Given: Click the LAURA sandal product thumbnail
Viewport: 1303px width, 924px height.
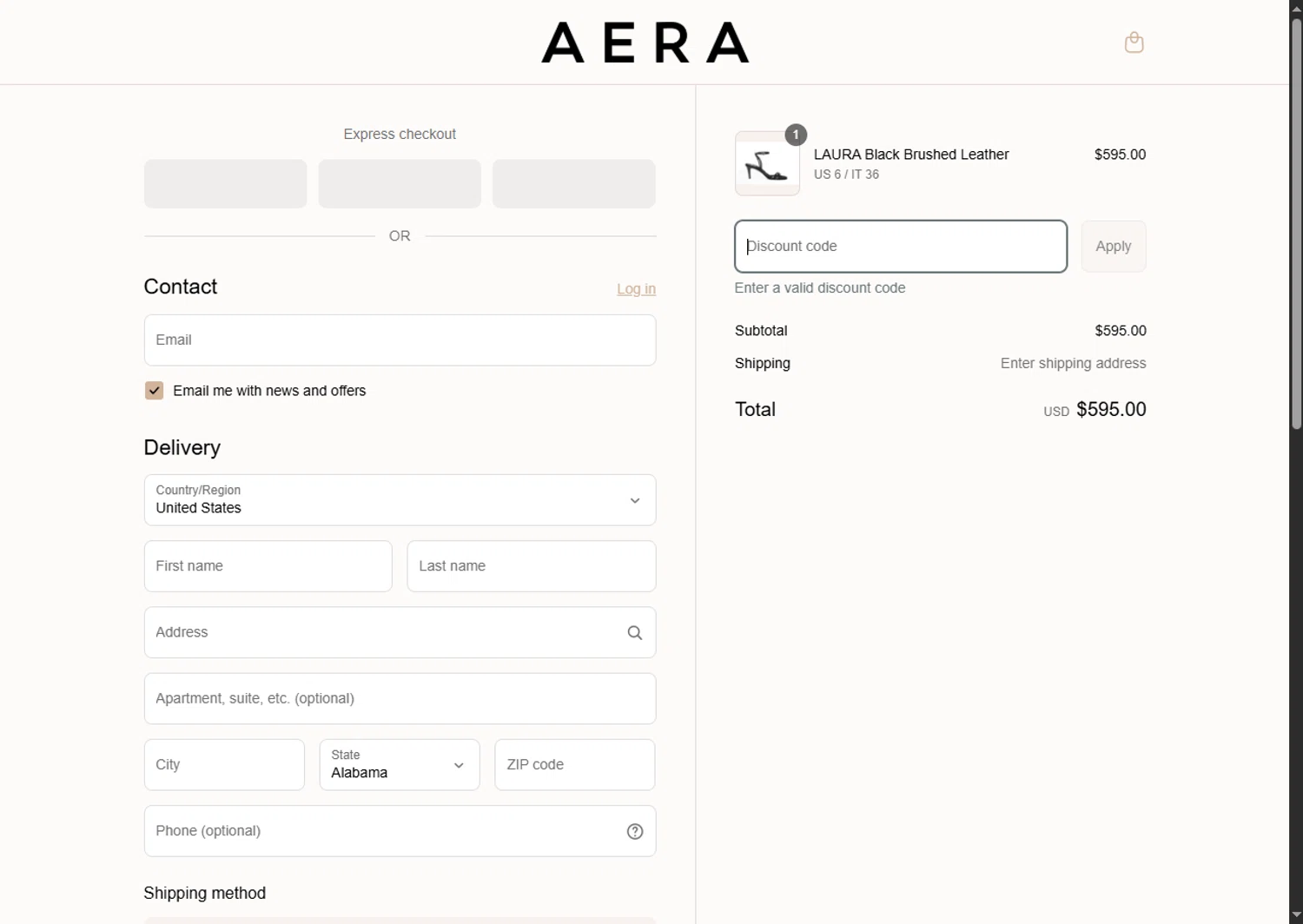Looking at the screenshot, I should pos(767,163).
